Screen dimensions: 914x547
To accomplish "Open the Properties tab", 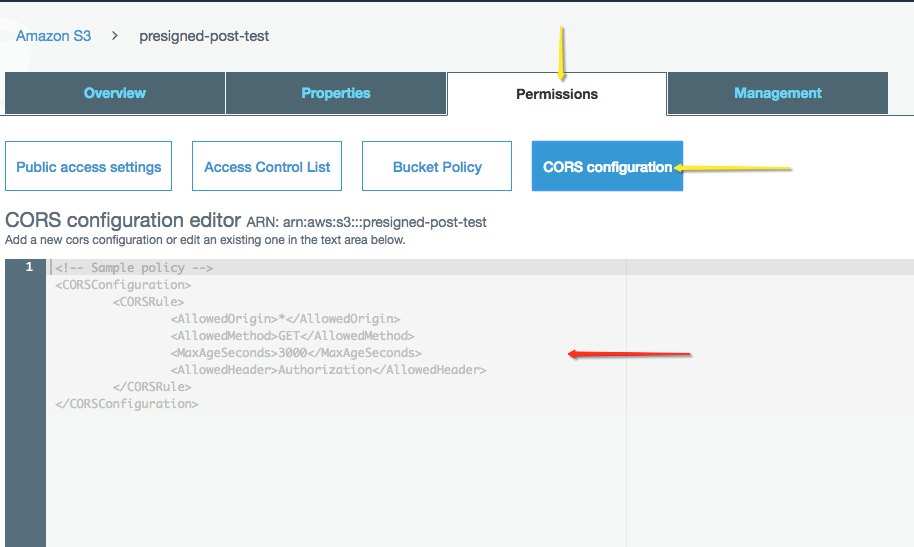I will (336, 93).
